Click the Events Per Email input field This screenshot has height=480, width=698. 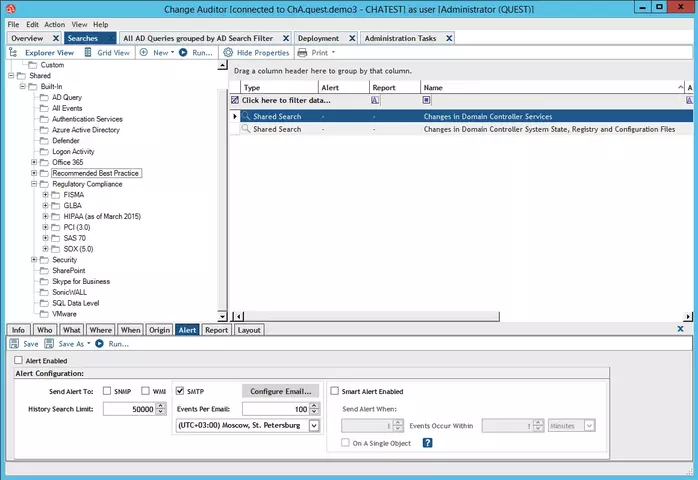(276, 409)
